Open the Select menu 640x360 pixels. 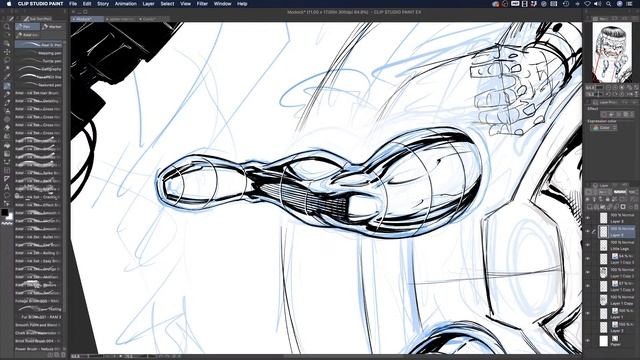pyautogui.click(x=167, y=4)
